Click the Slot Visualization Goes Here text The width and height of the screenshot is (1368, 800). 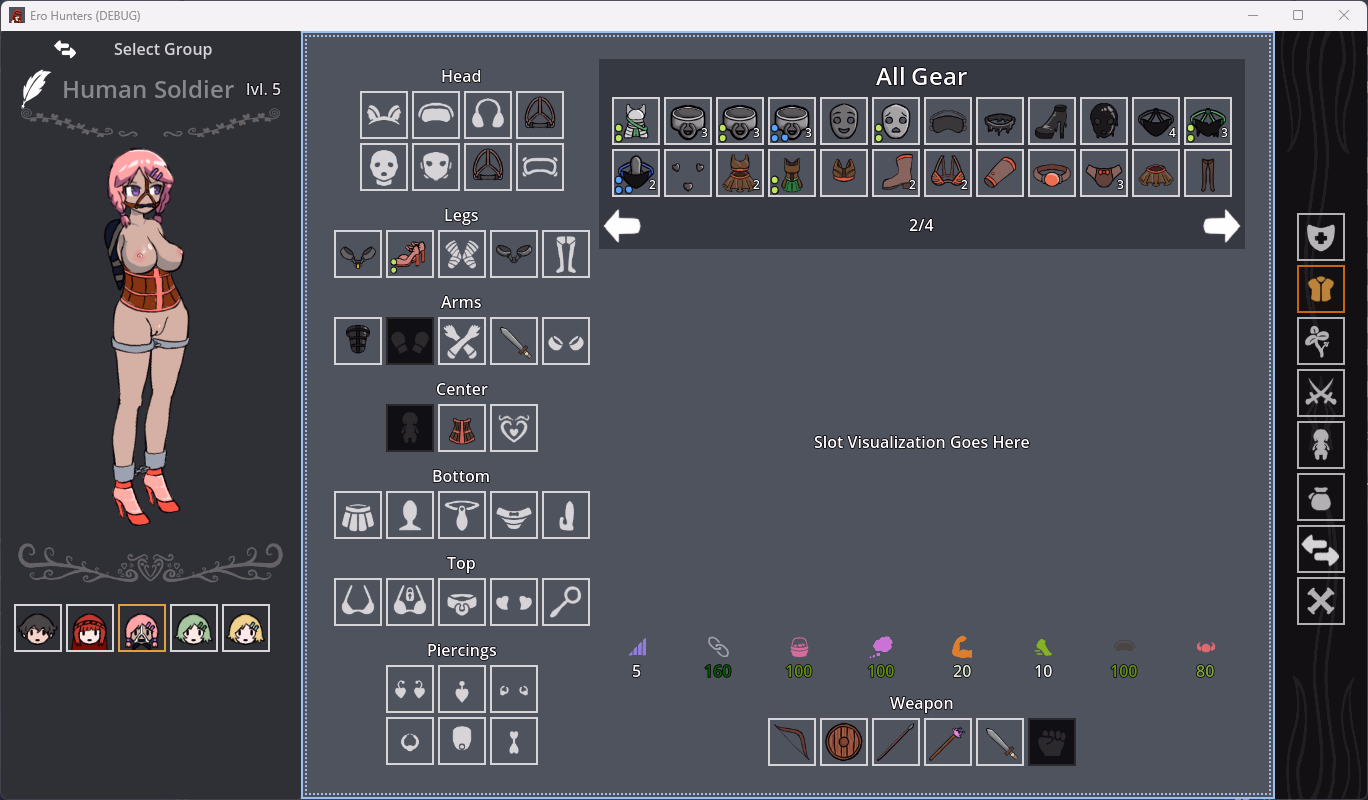pos(921,442)
